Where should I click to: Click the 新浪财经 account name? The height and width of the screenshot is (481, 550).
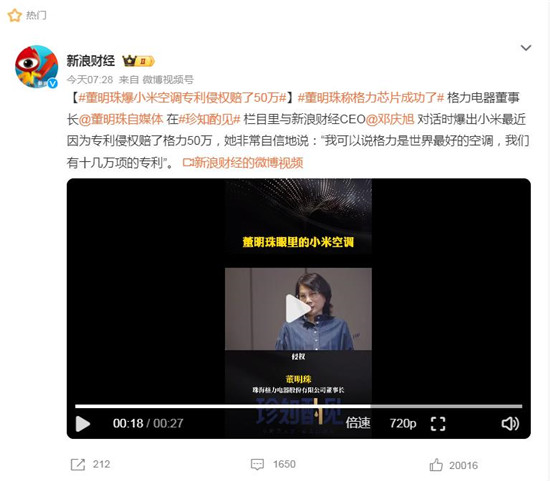click(x=91, y=61)
